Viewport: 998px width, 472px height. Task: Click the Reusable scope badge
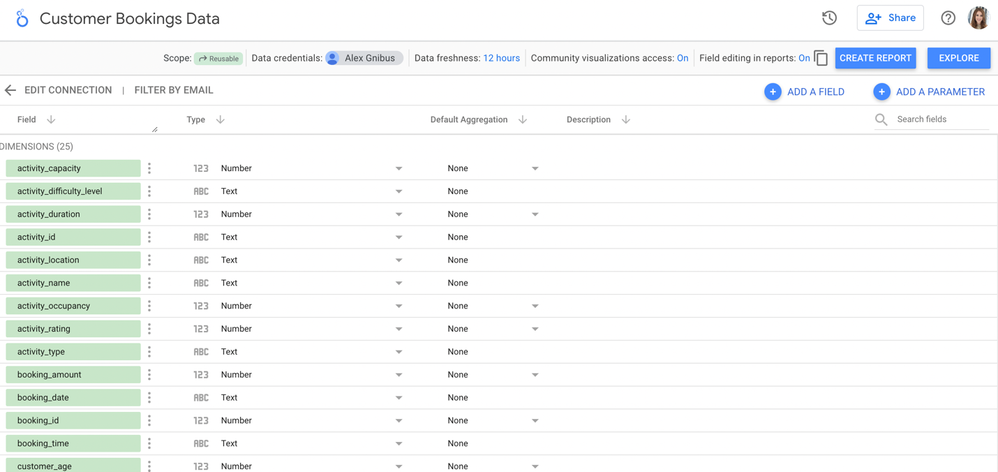click(x=219, y=58)
